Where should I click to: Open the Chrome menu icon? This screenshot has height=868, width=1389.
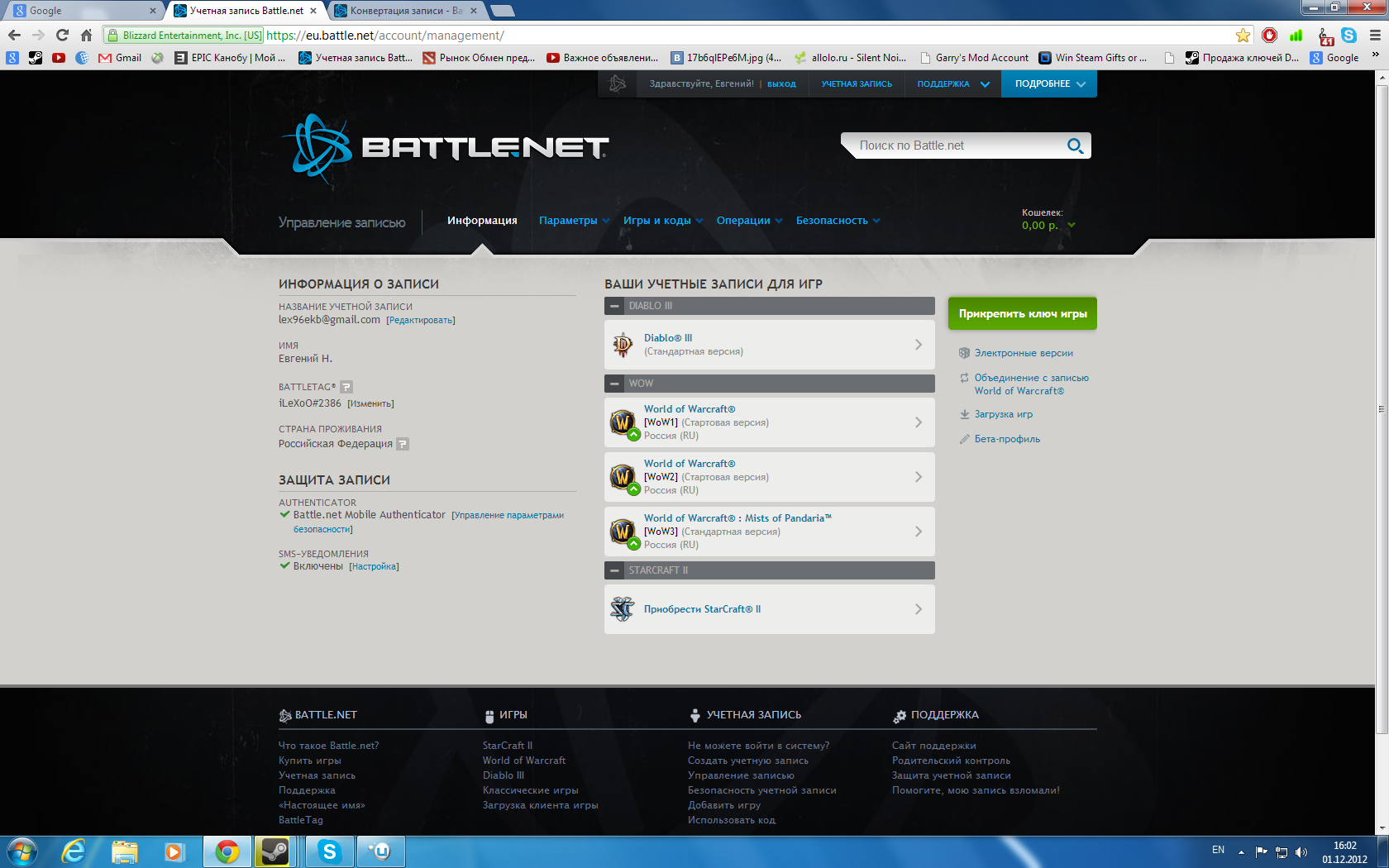1376,36
